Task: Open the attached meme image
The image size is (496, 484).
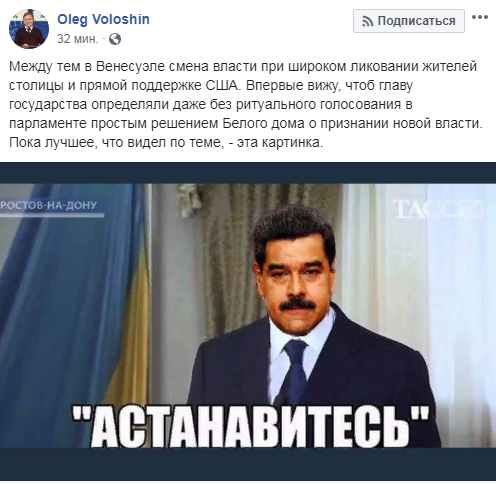Action: [x=248, y=322]
